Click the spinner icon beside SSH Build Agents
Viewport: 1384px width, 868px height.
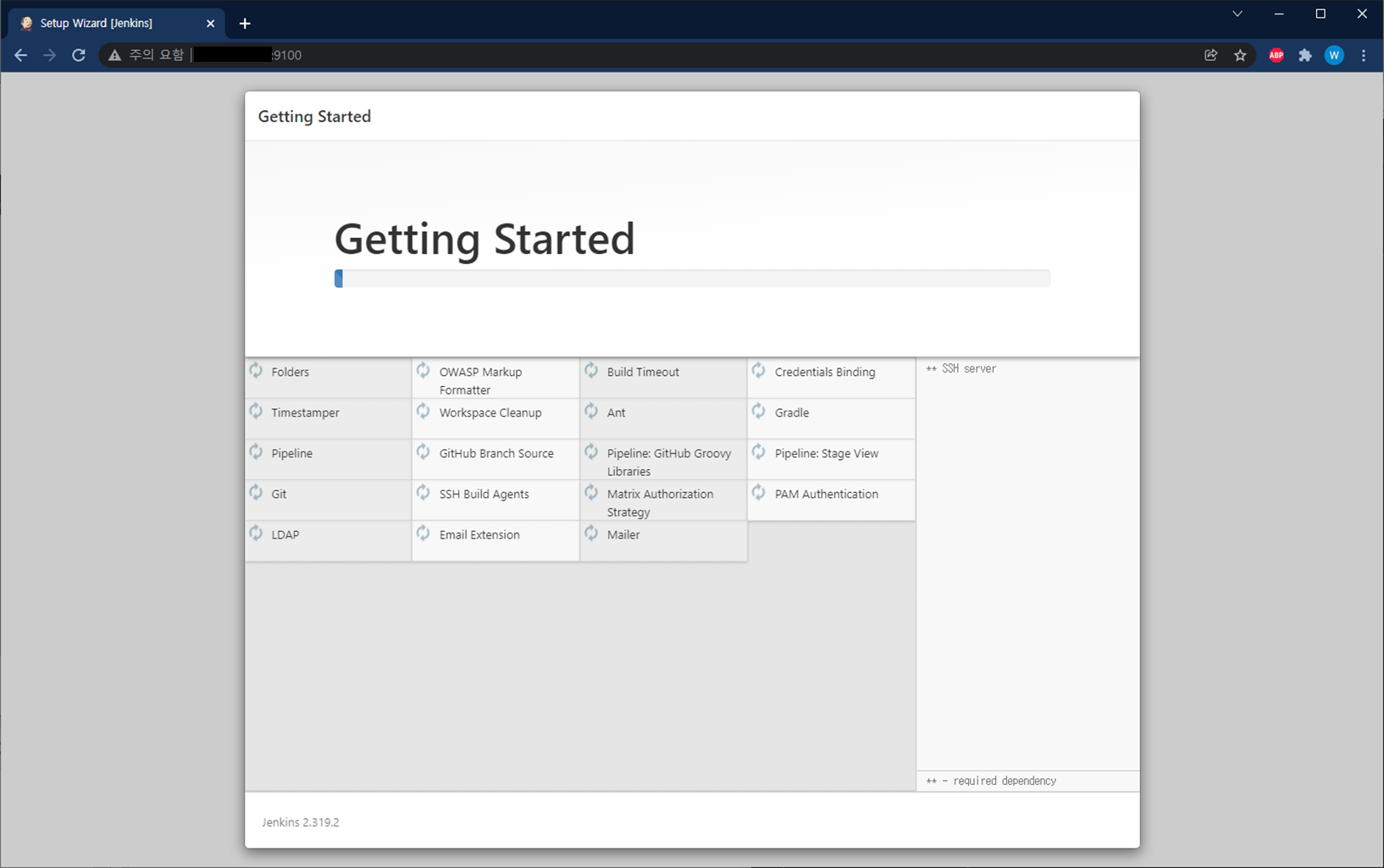(424, 492)
